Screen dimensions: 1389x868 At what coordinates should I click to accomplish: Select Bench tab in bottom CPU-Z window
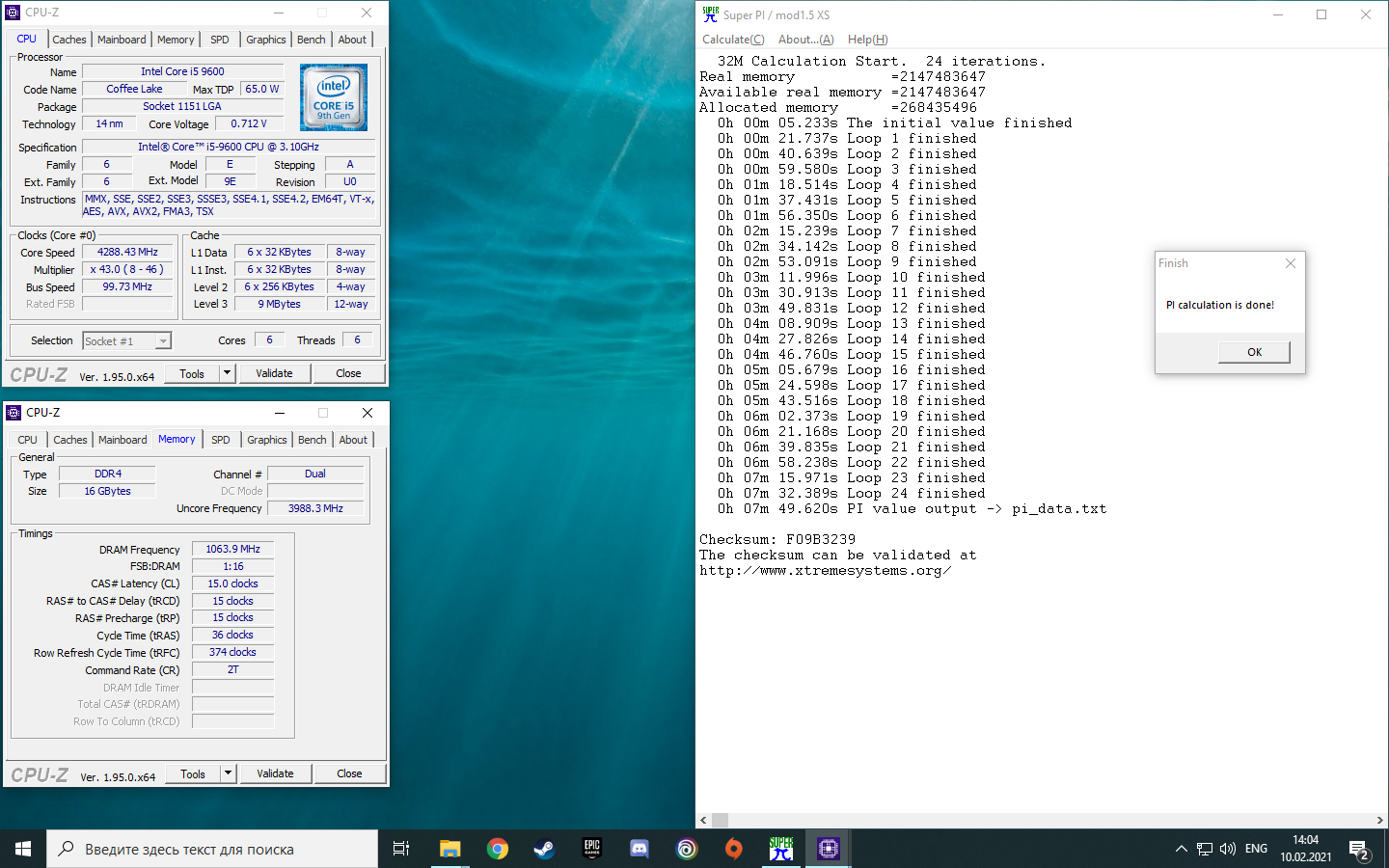tap(312, 440)
